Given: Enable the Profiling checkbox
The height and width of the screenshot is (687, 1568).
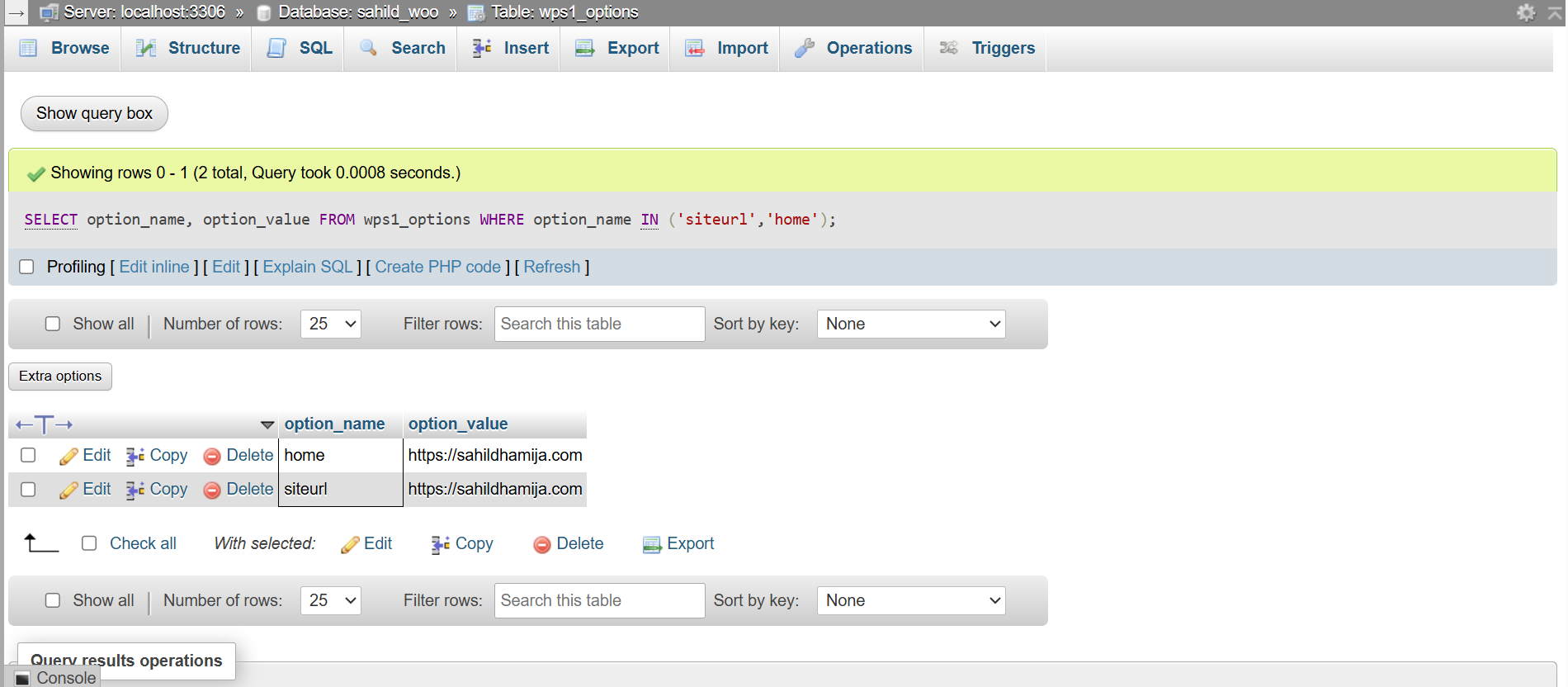Looking at the screenshot, I should coord(26,267).
